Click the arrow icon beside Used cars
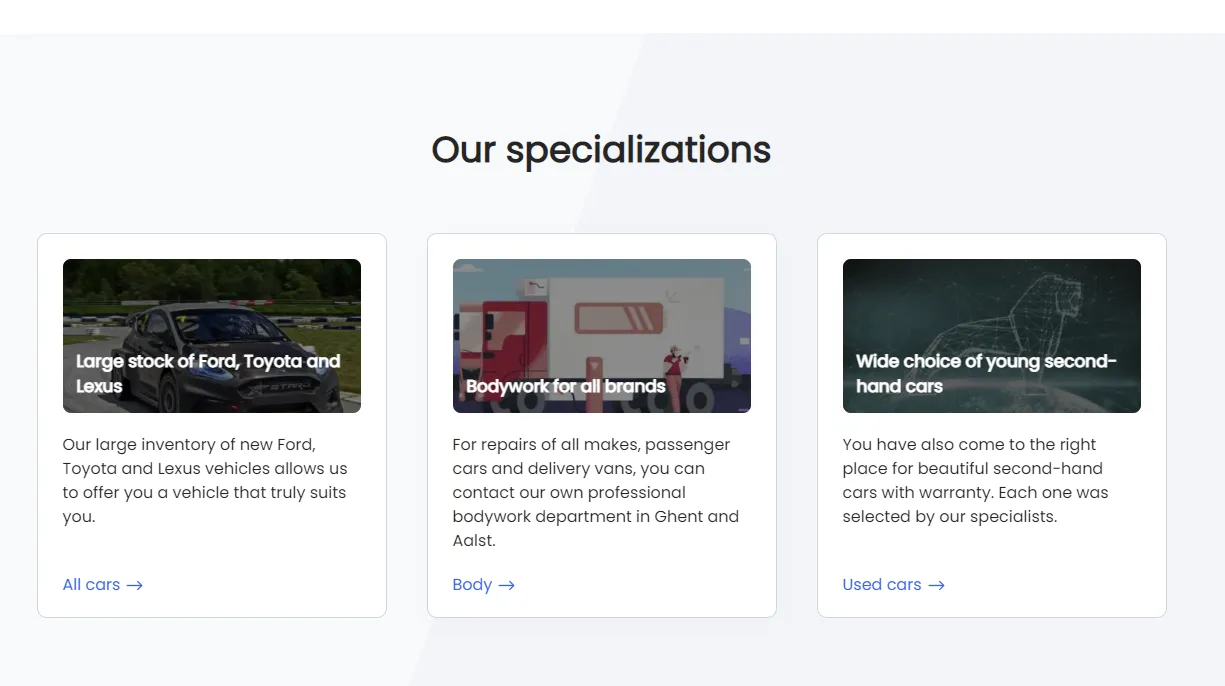The image size is (1225, 686). click(936, 585)
